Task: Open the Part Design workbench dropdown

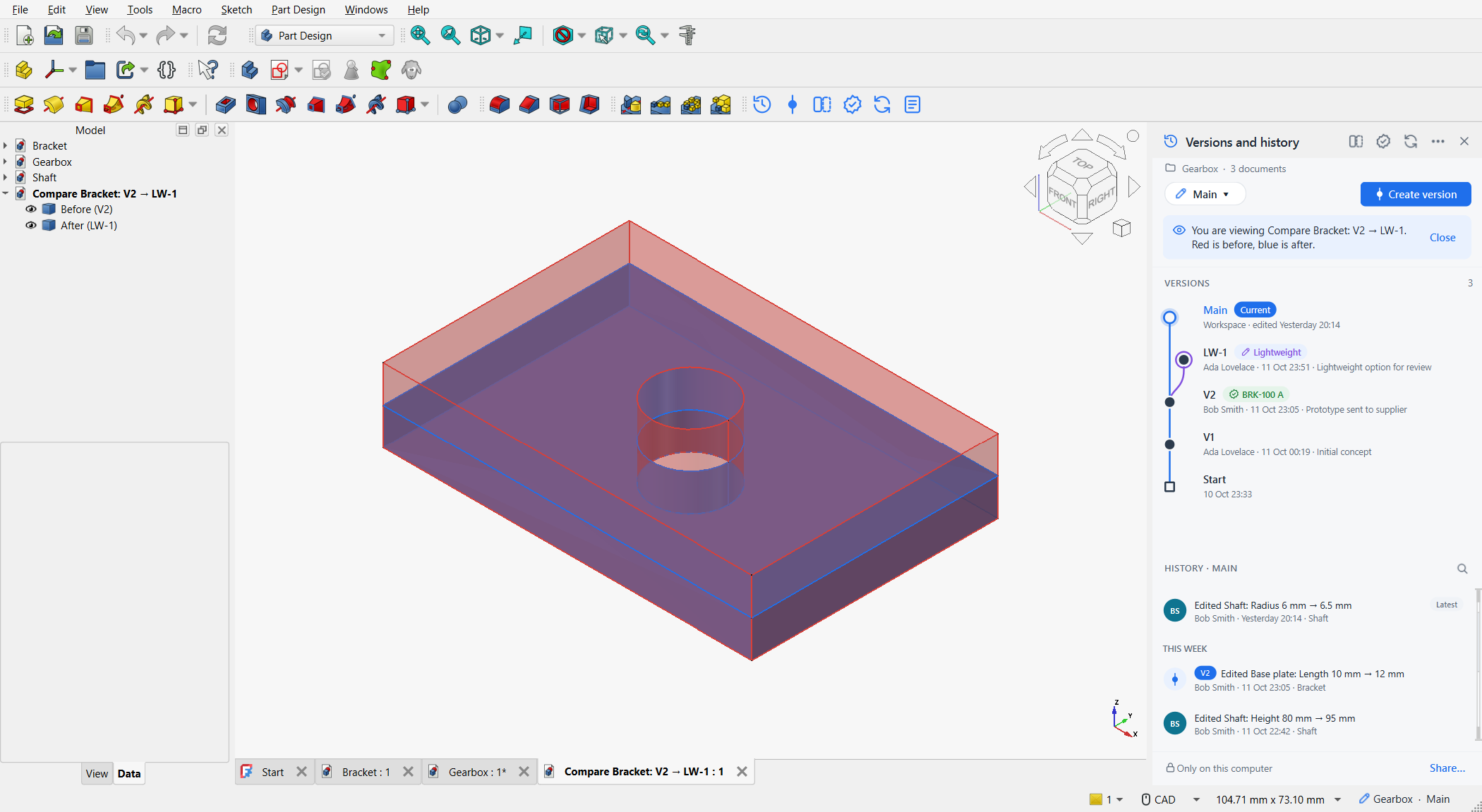Action: coord(325,35)
